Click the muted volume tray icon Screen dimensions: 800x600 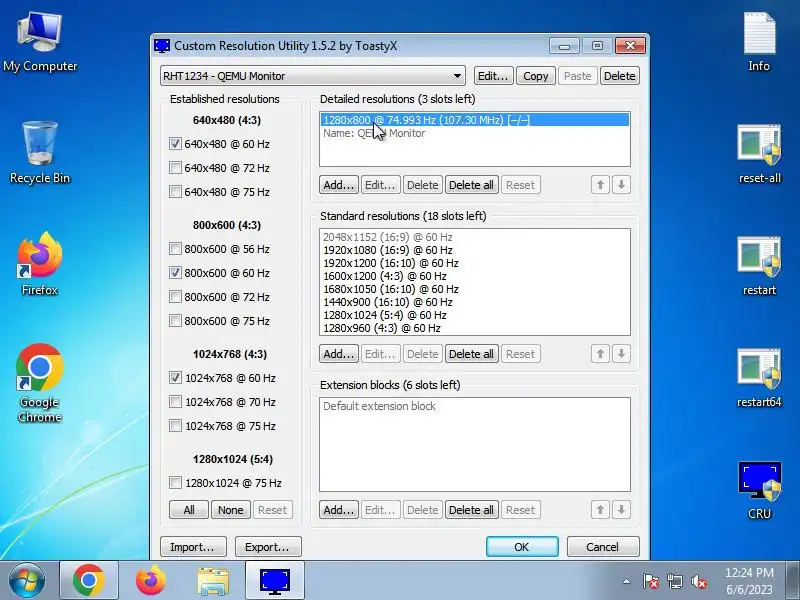(698, 581)
